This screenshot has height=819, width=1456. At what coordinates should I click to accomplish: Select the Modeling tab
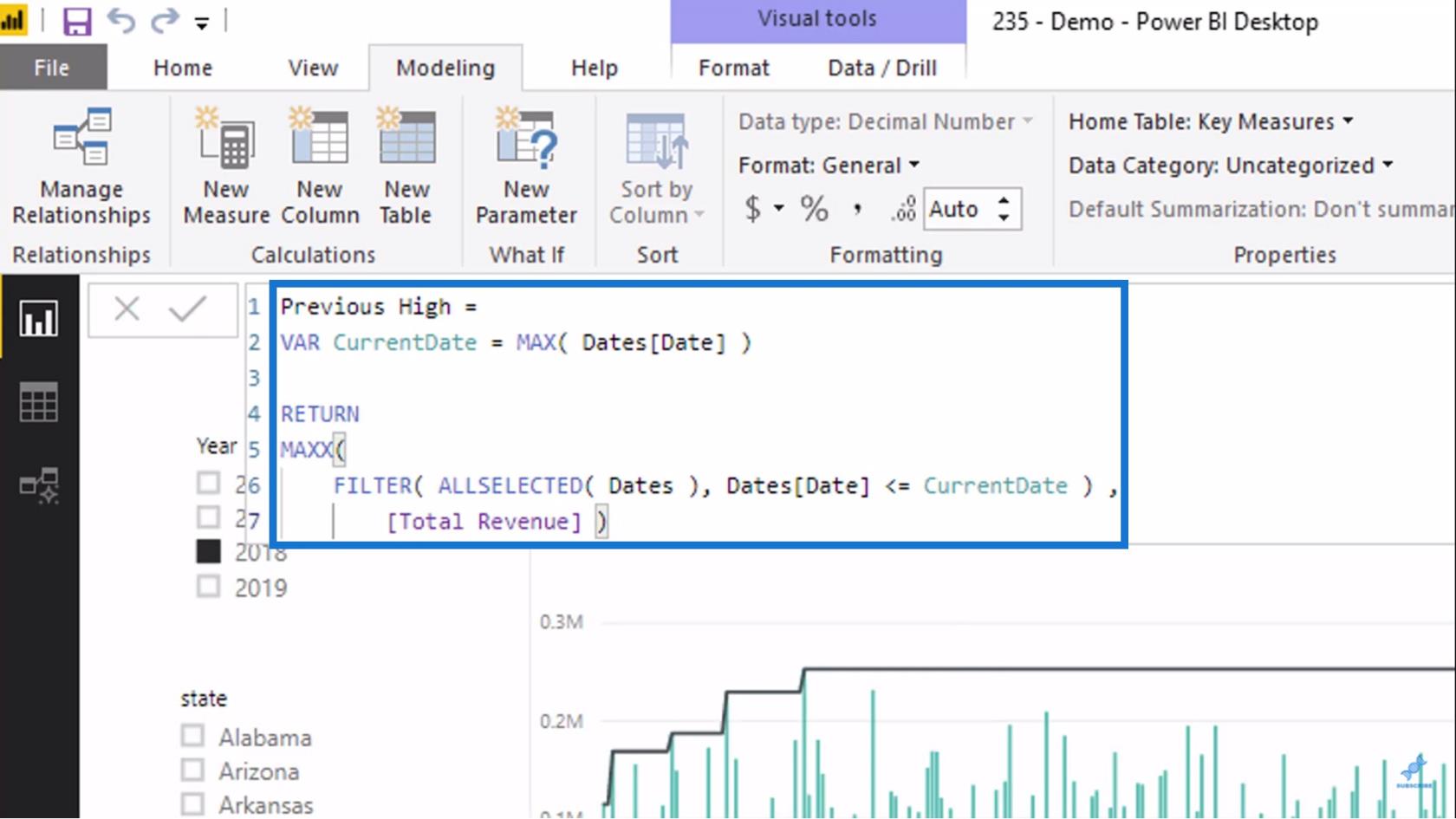(x=445, y=68)
